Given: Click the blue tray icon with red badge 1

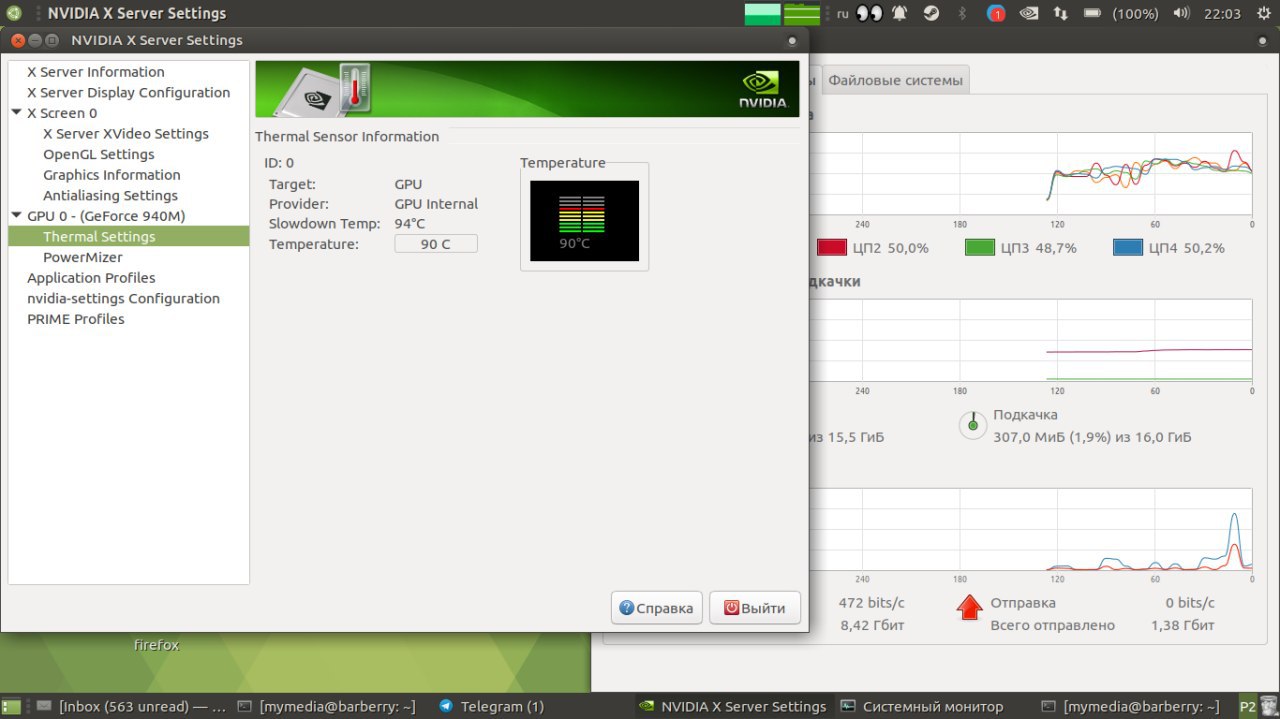Looking at the screenshot, I should pos(996,14).
